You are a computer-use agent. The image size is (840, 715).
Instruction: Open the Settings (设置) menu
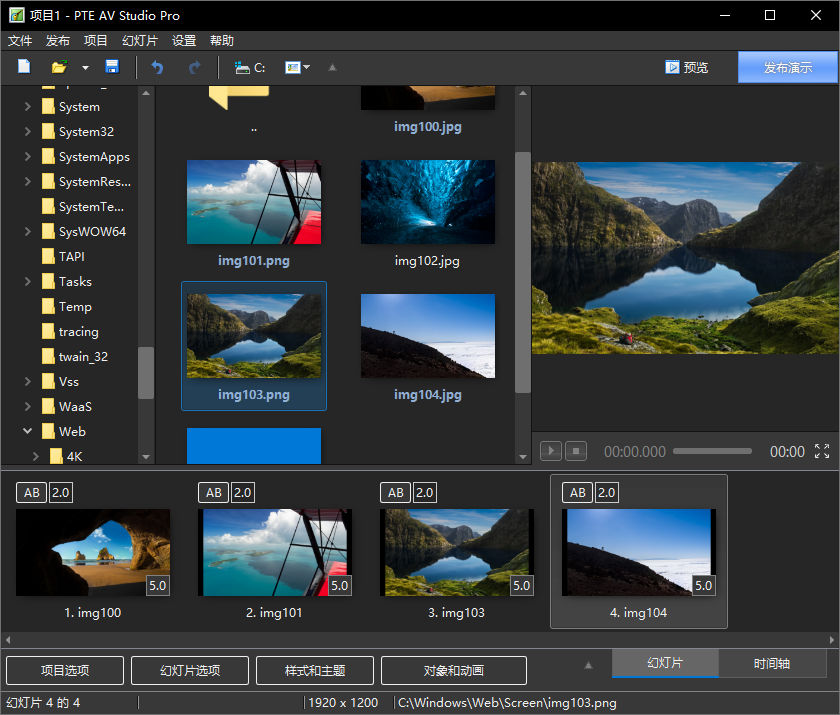(x=184, y=41)
